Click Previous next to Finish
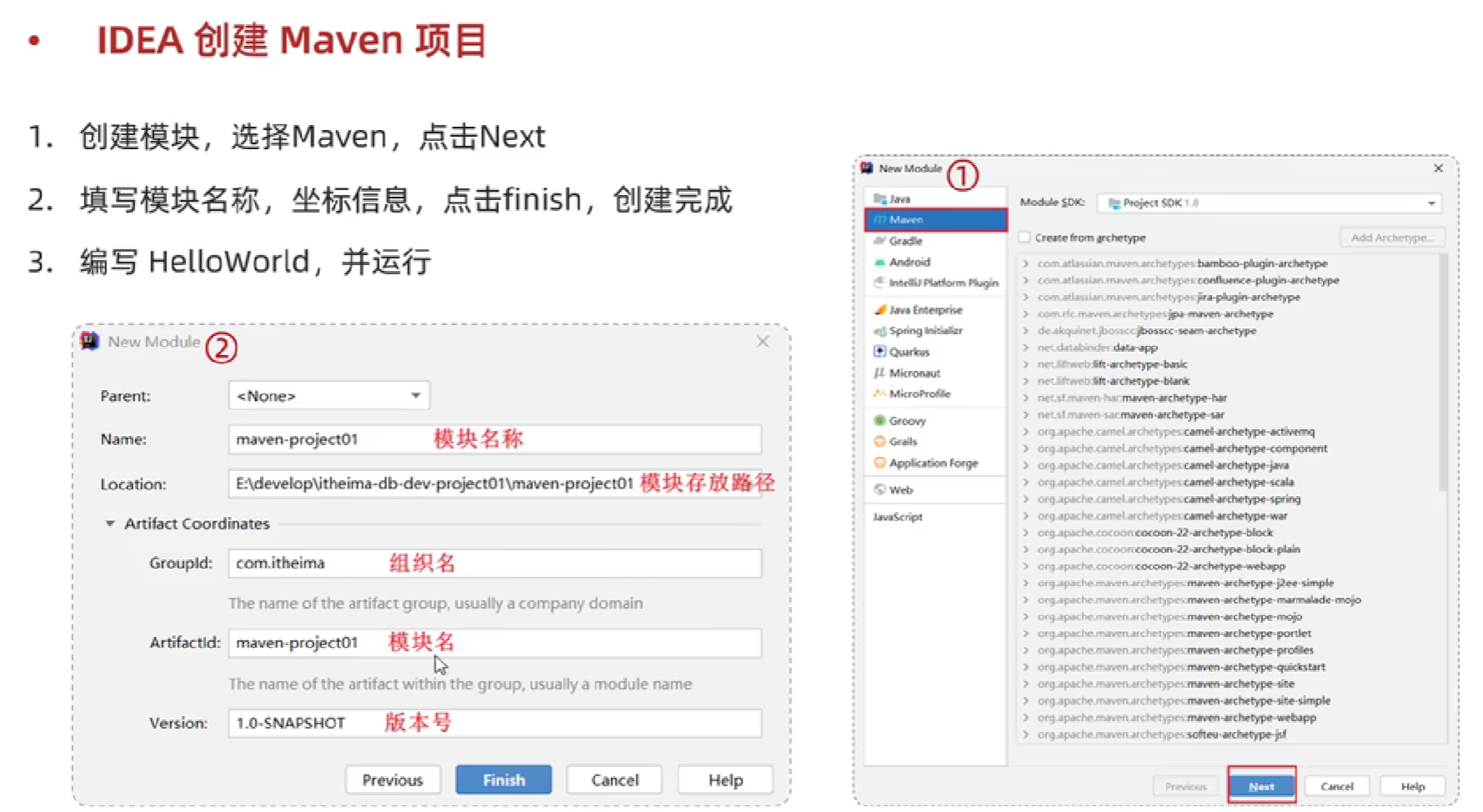 393,779
